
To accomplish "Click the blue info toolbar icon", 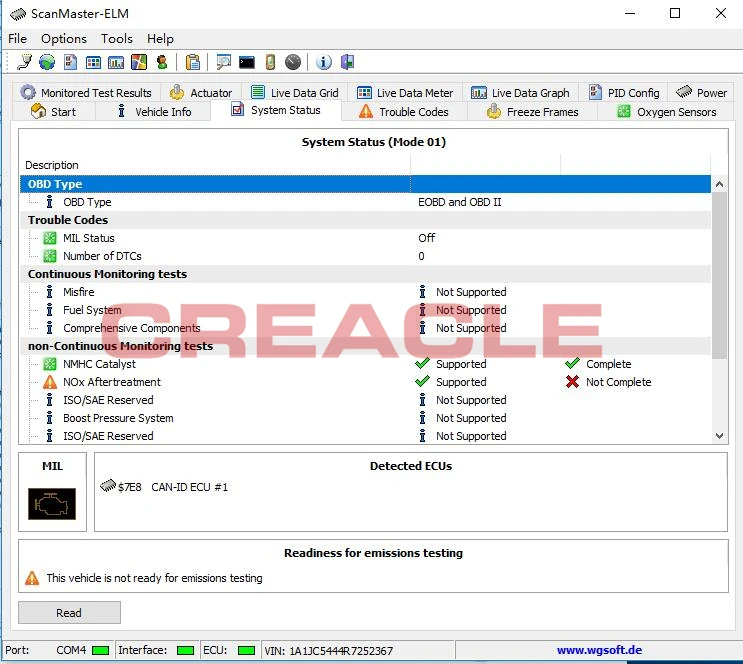I will [x=324, y=62].
